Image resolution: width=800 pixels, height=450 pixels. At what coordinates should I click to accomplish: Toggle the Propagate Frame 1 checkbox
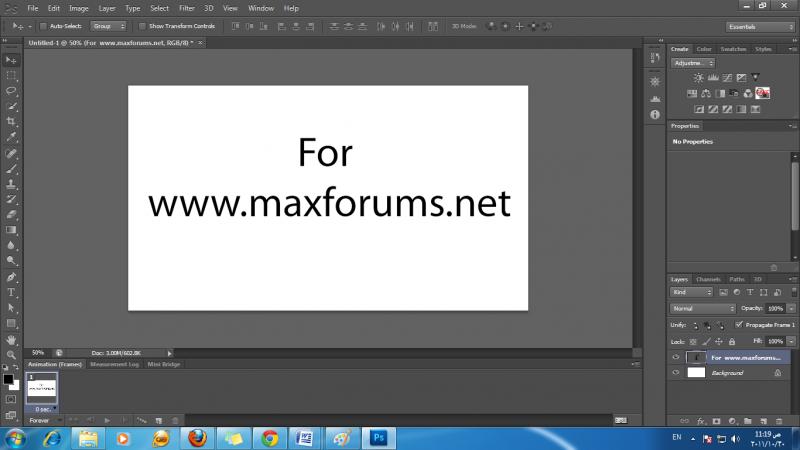(x=739, y=324)
